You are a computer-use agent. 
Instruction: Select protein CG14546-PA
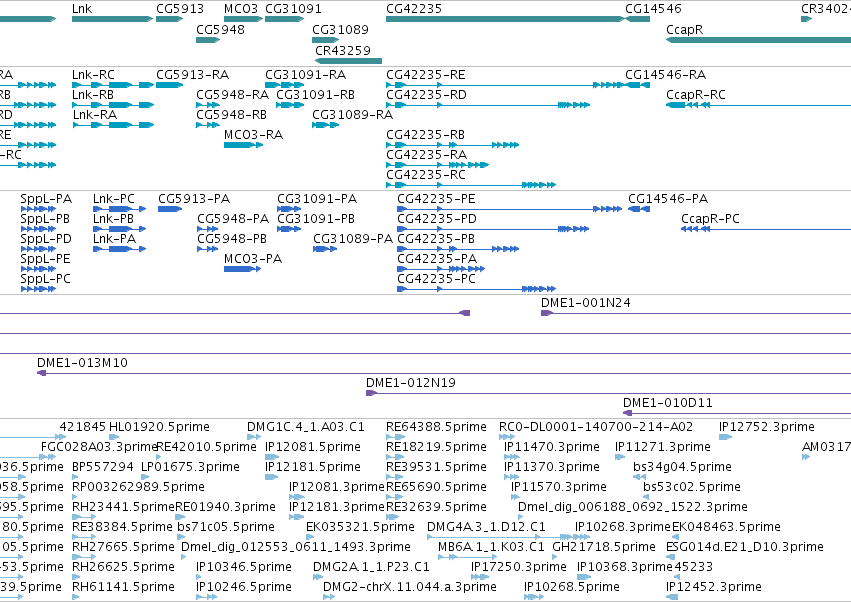click(x=668, y=199)
